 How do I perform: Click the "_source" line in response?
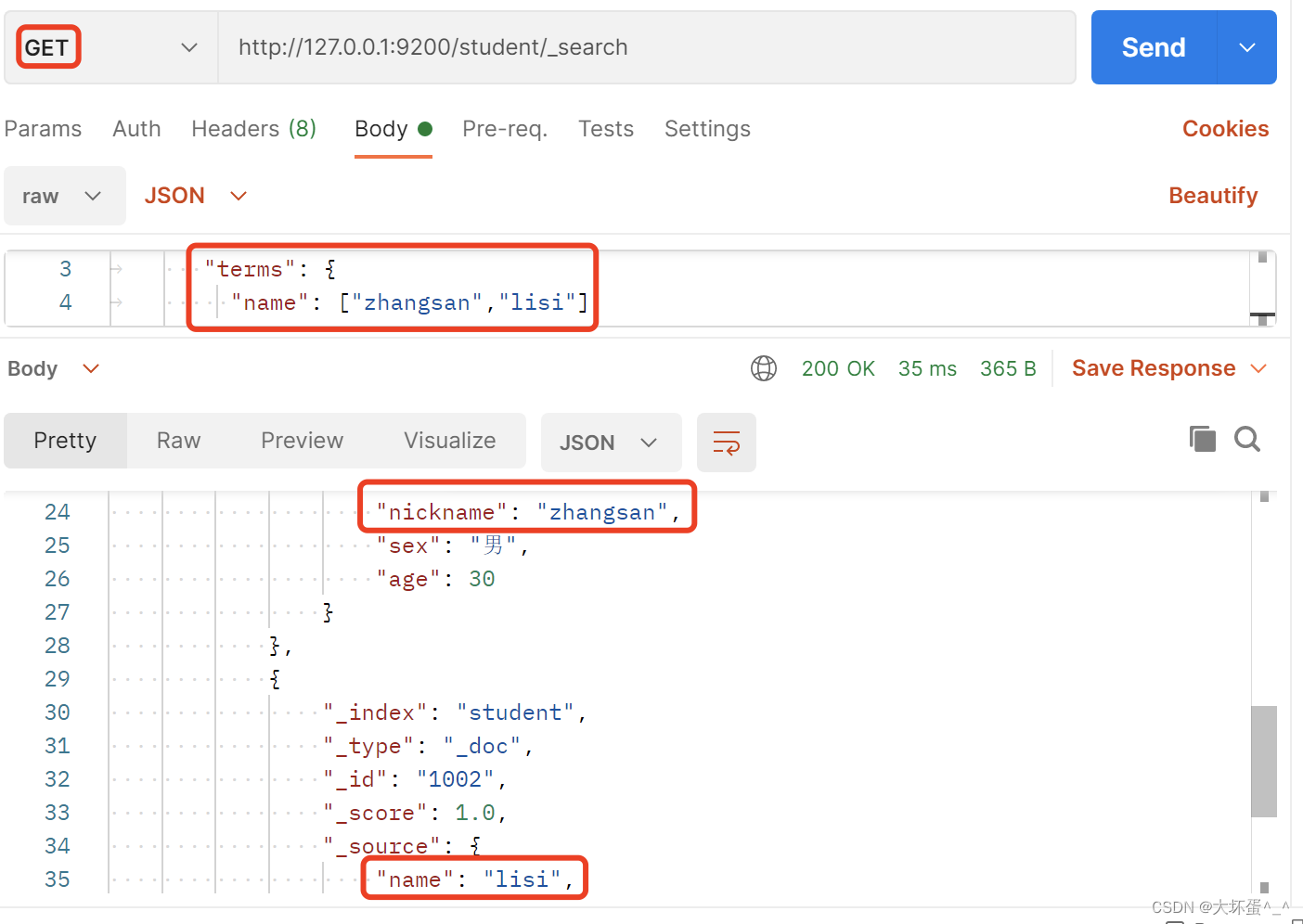click(402, 846)
